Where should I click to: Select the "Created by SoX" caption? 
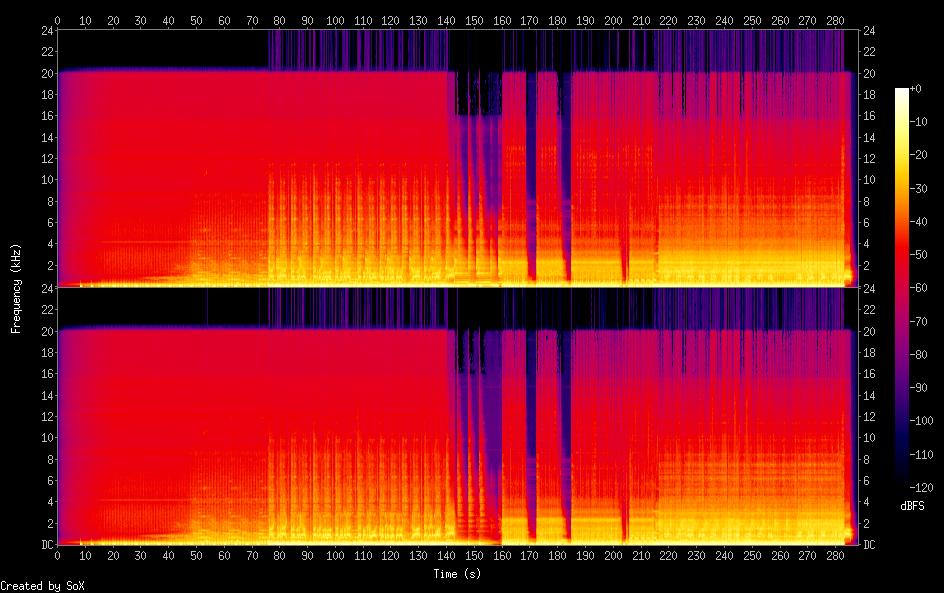pyautogui.click(x=42, y=586)
